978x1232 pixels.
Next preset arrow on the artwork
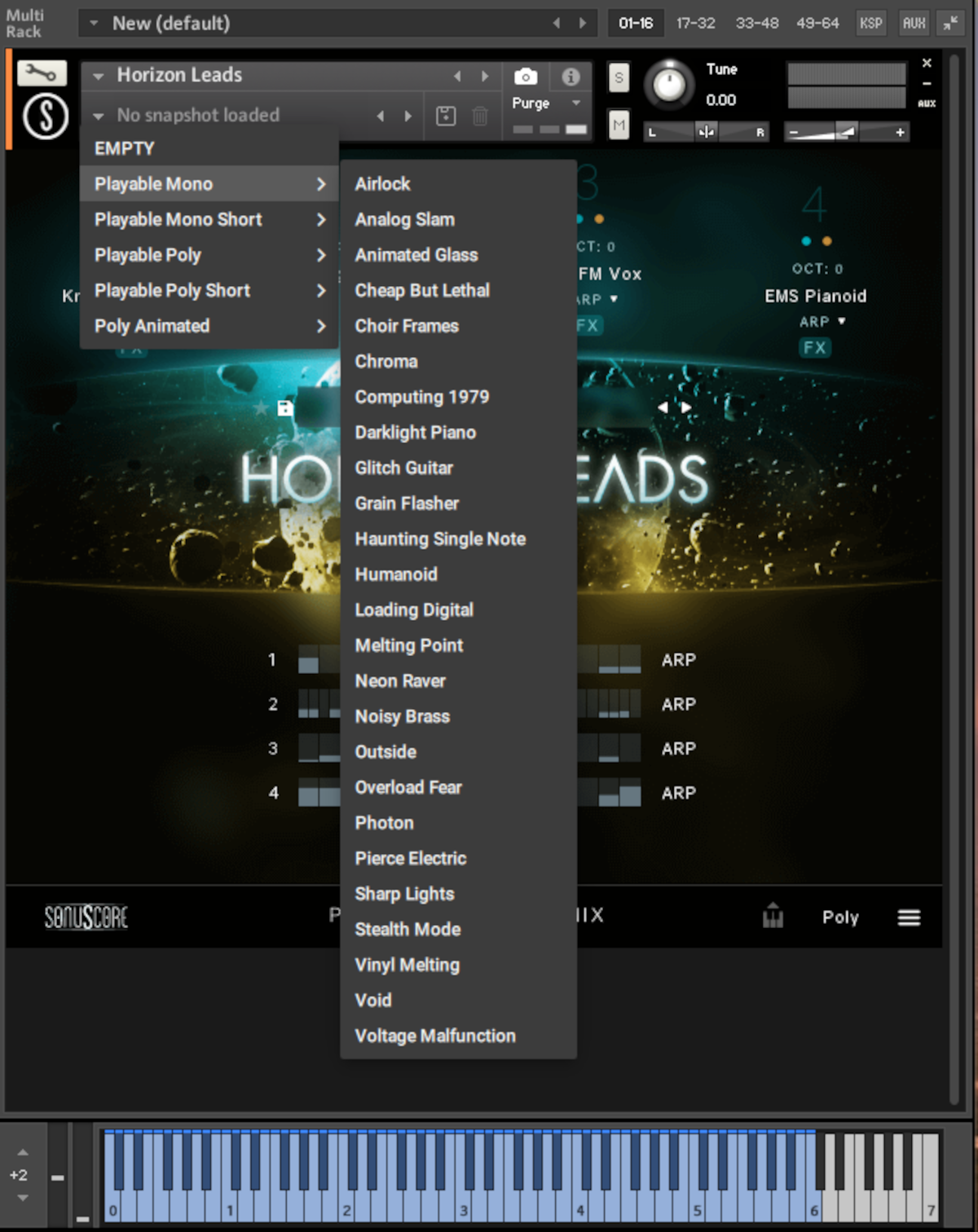pos(686,407)
